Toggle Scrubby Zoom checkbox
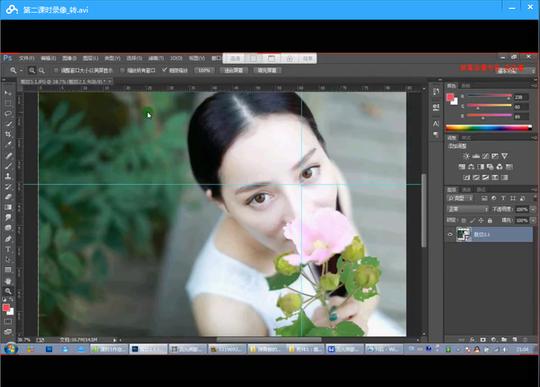The width and height of the screenshot is (540, 387). point(164,70)
